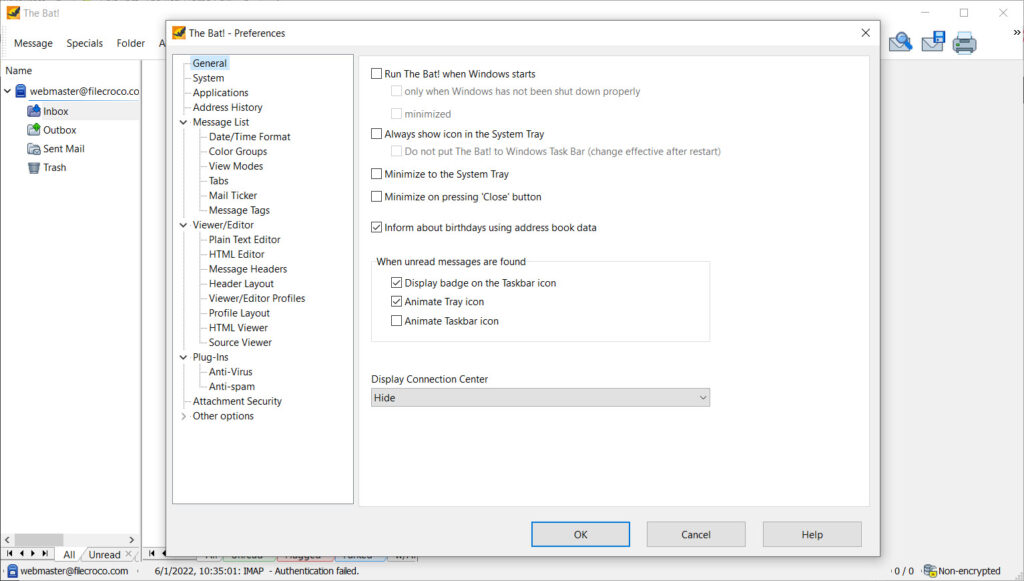Open the Folder menu

[x=131, y=43]
